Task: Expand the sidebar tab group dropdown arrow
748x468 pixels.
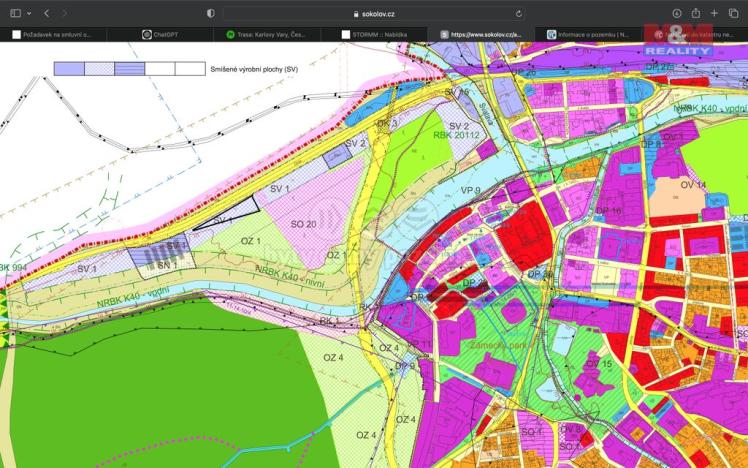Action: point(28,13)
